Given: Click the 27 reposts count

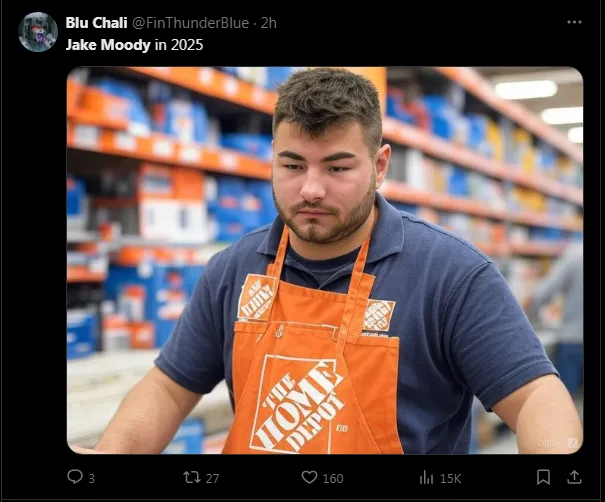Looking at the screenshot, I should (212, 479).
